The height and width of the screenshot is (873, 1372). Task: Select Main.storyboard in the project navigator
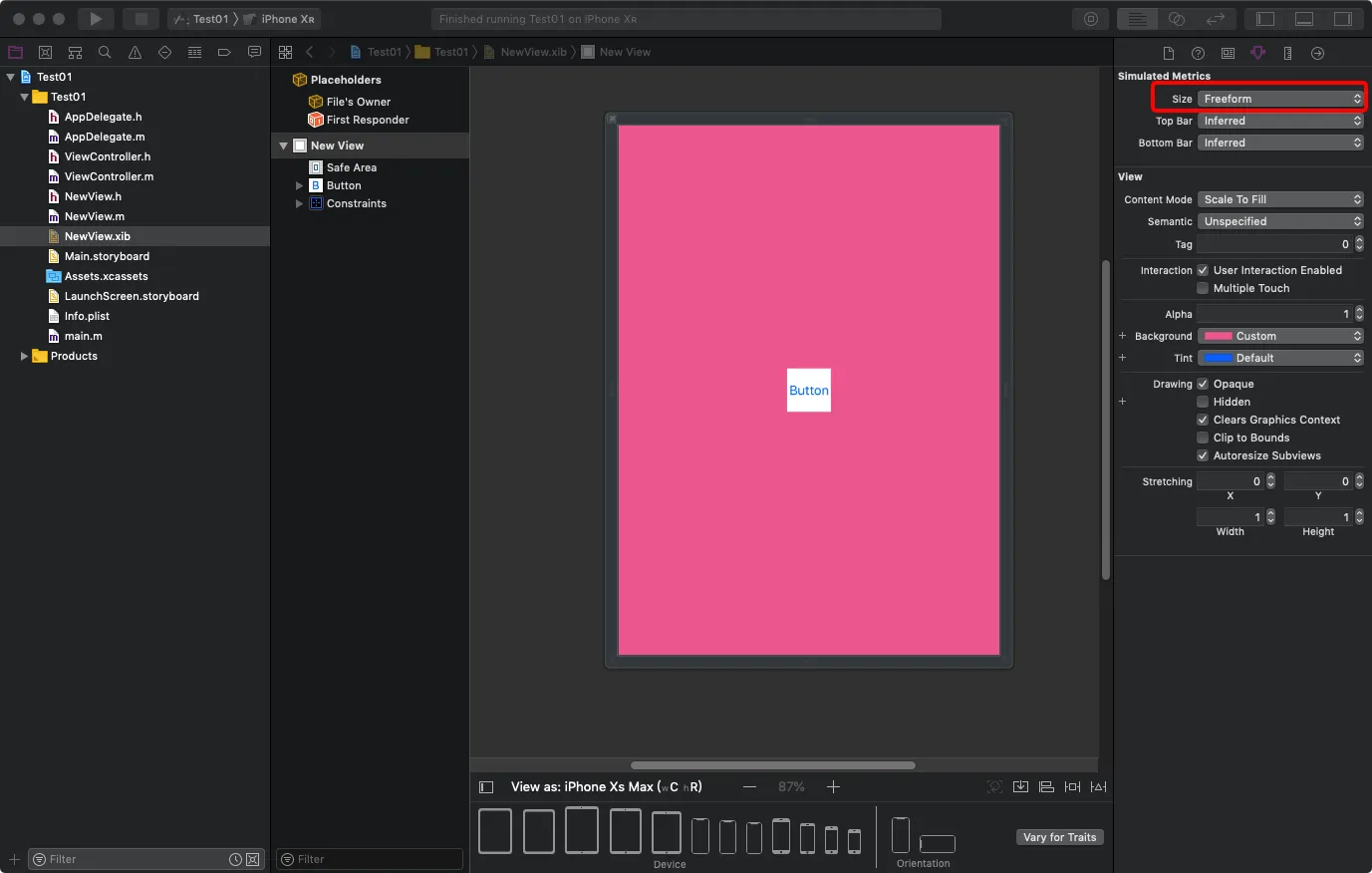[107, 256]
